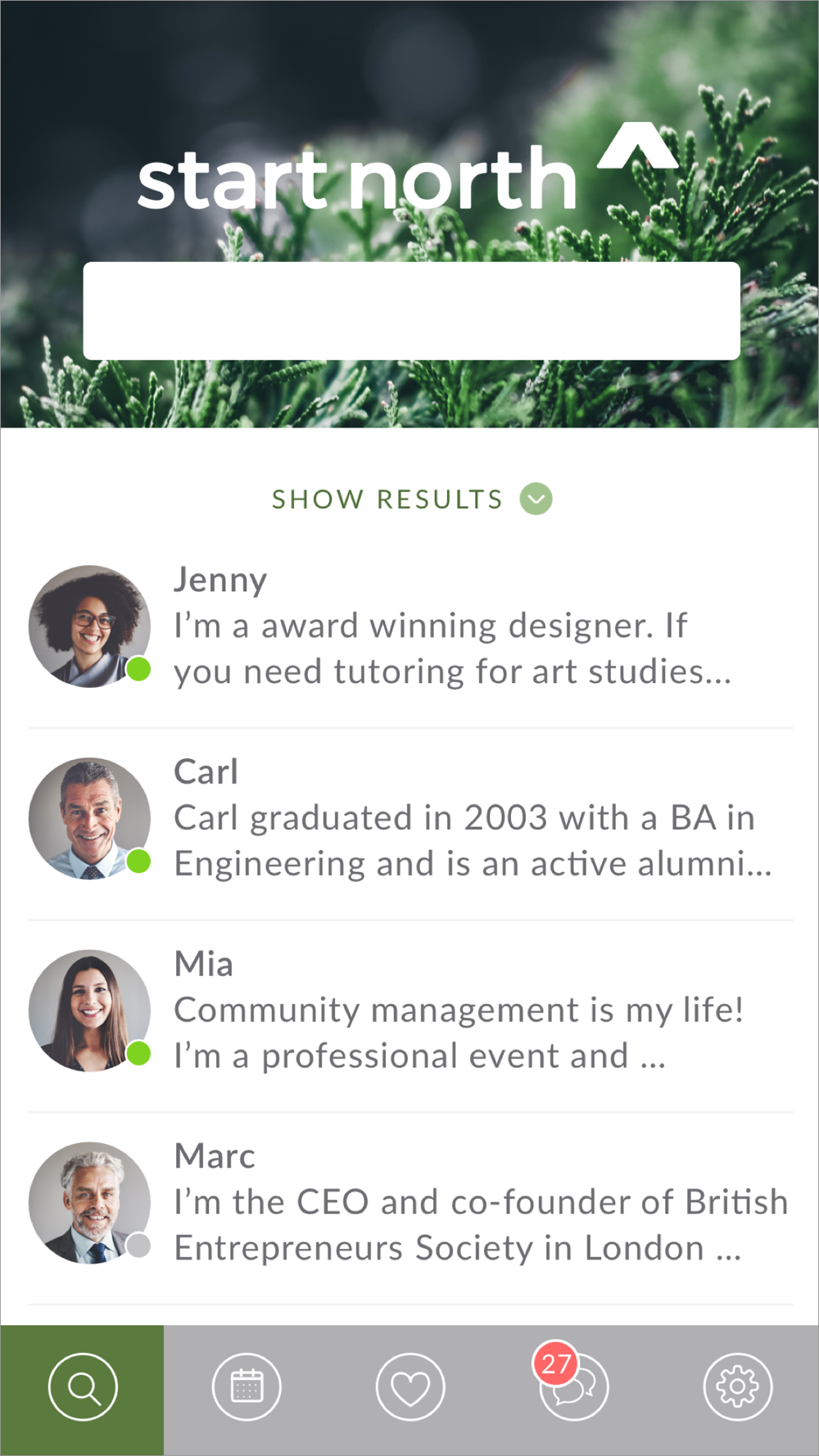The width and height of the screenshot is (819, 1456).
Task: Open the search tab magnifier icon
Action: [x=83, y=1387]
